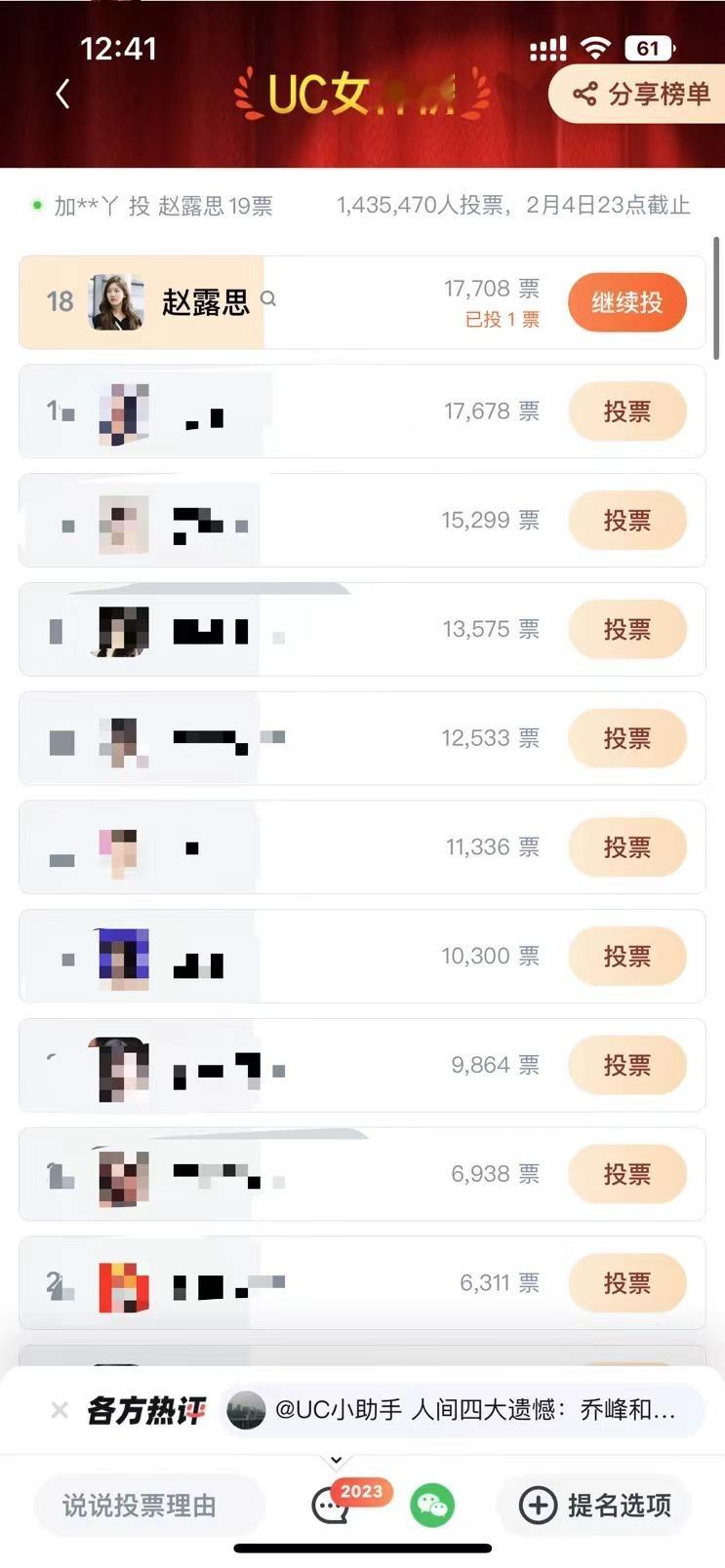Click the vertical scrollbar on right edge
Viewport: 725px width, 1568px height.
pyautogui.click(x=717, y=297)
